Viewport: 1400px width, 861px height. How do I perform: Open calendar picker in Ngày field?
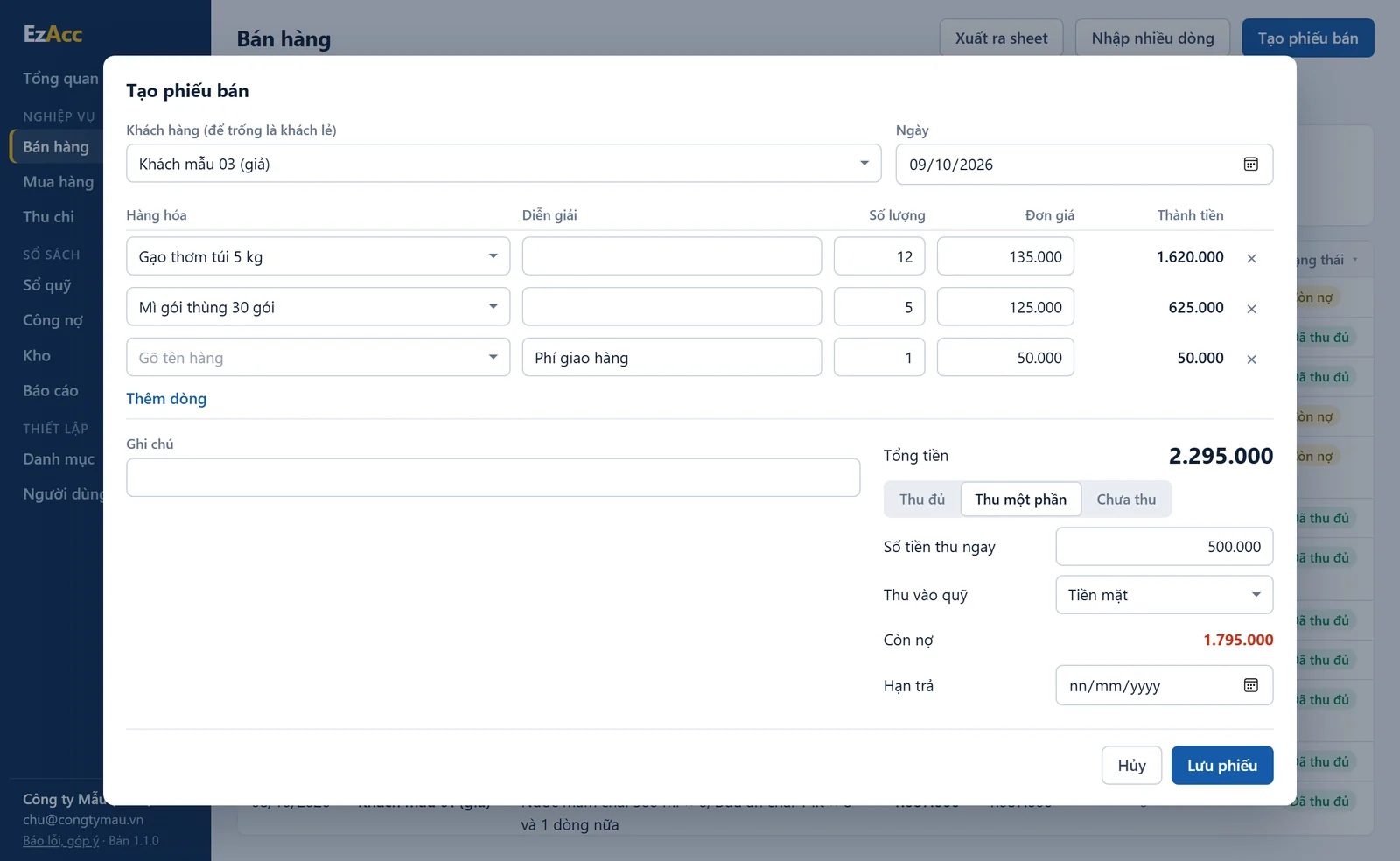1250,164
